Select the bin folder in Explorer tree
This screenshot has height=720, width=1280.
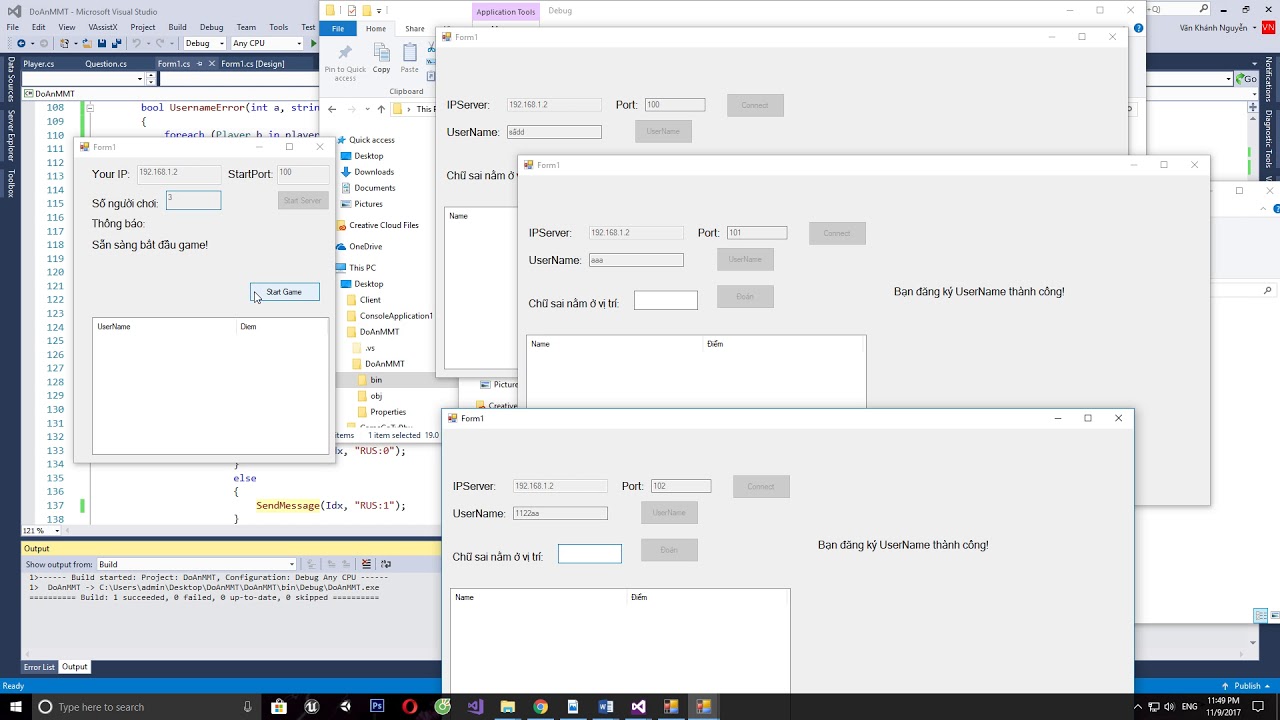376,380
